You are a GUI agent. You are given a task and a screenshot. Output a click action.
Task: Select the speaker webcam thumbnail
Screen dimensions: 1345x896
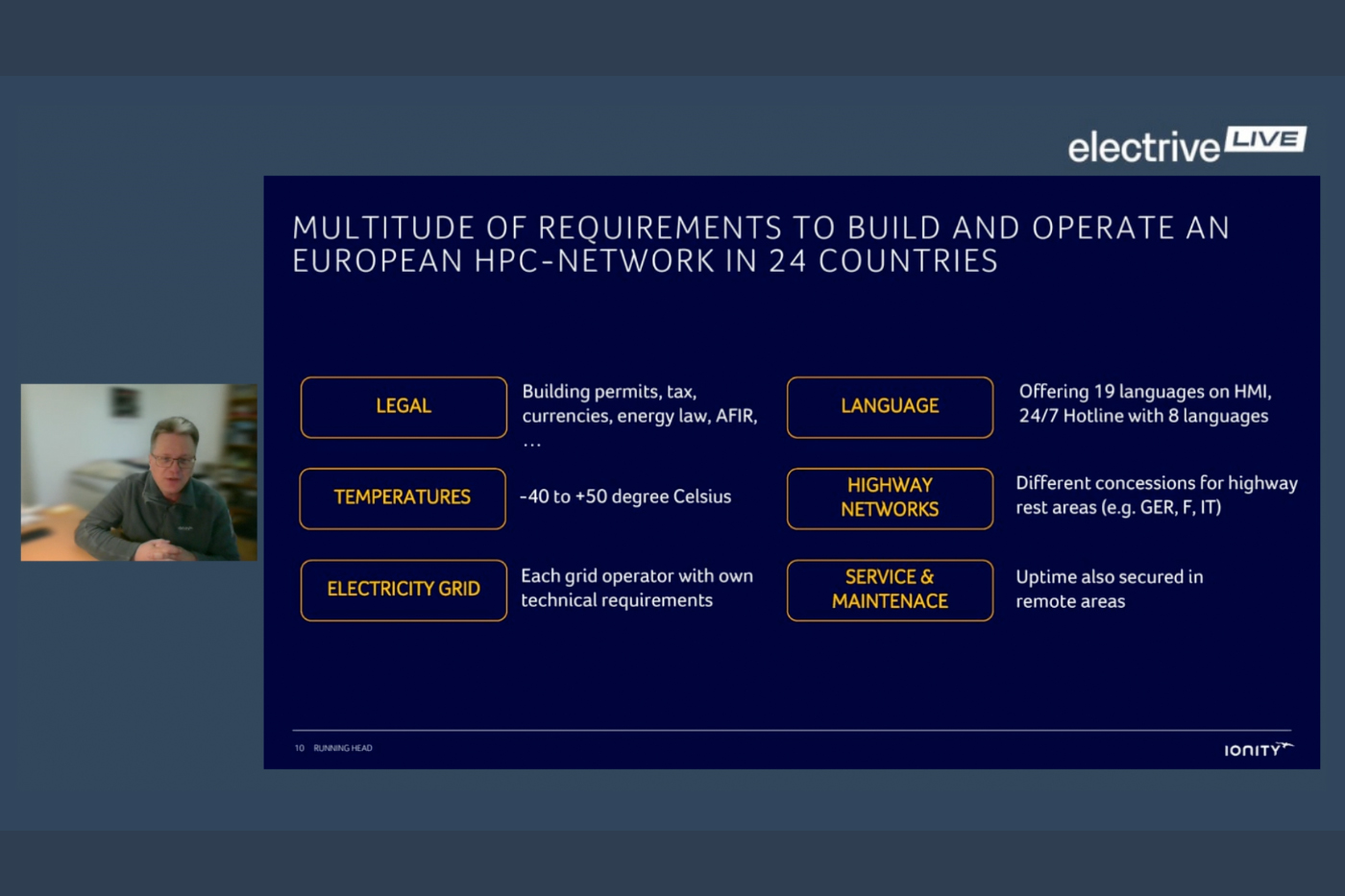pyautogui.click(x=139, y=472)
